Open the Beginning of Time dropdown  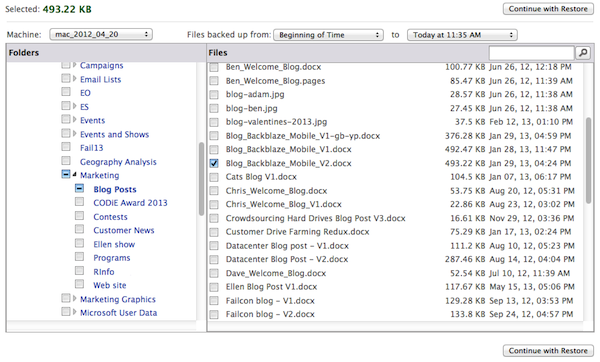(328, 35)
